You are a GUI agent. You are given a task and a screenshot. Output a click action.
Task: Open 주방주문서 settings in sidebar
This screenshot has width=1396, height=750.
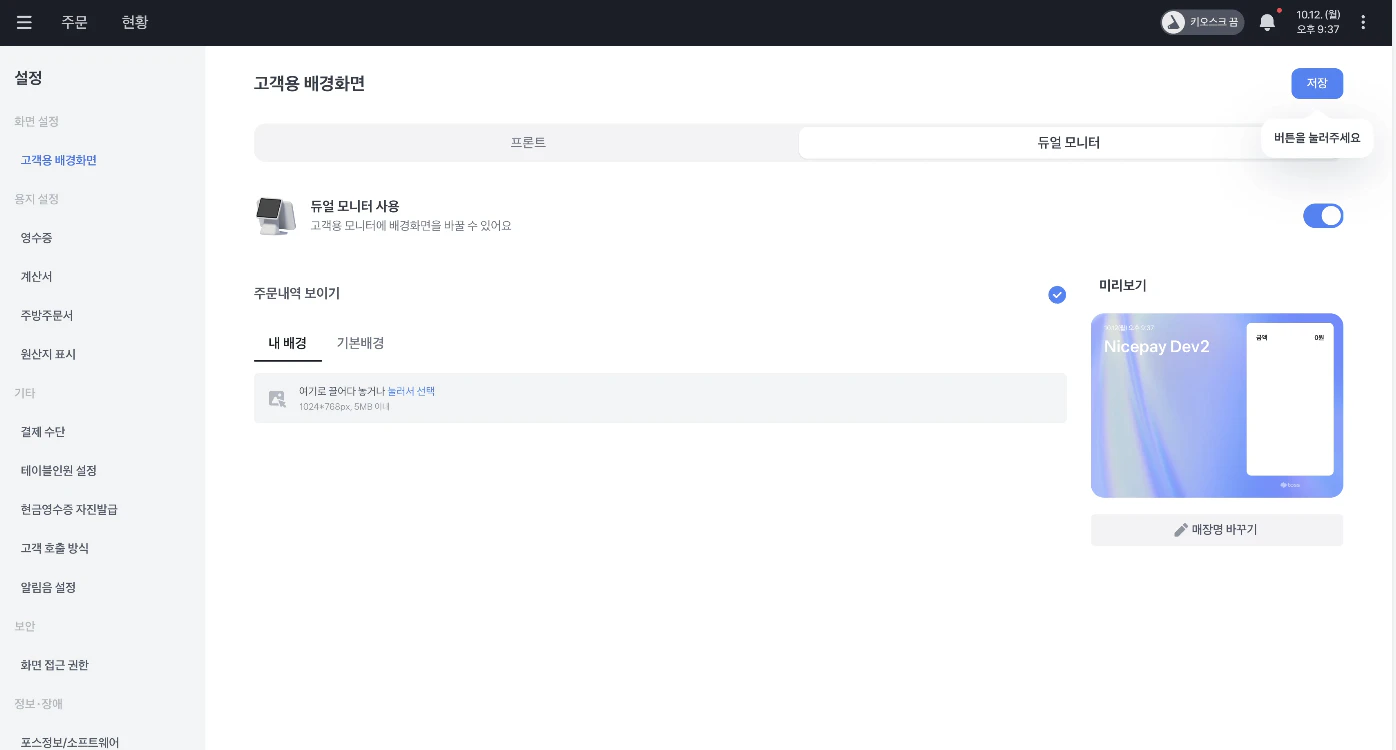point(47,315)
